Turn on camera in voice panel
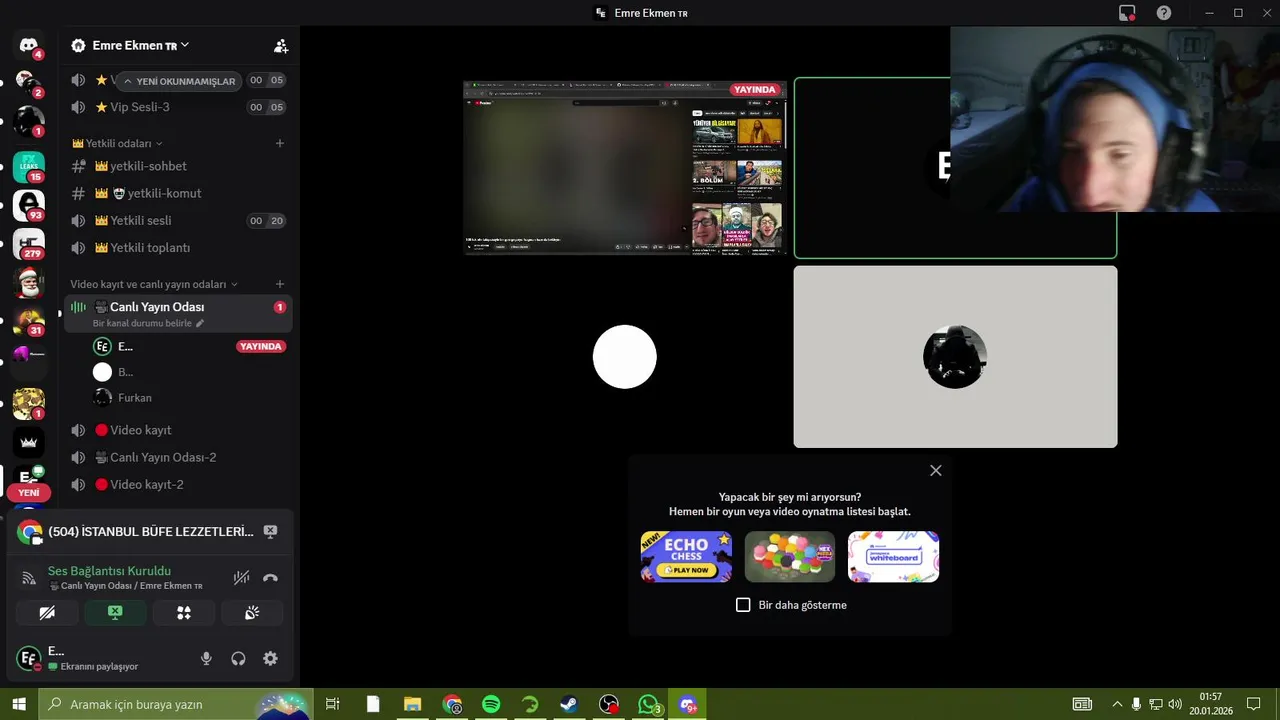This screenshot has width=1280, height=720. pyautogui.click(x=47, y=613)
